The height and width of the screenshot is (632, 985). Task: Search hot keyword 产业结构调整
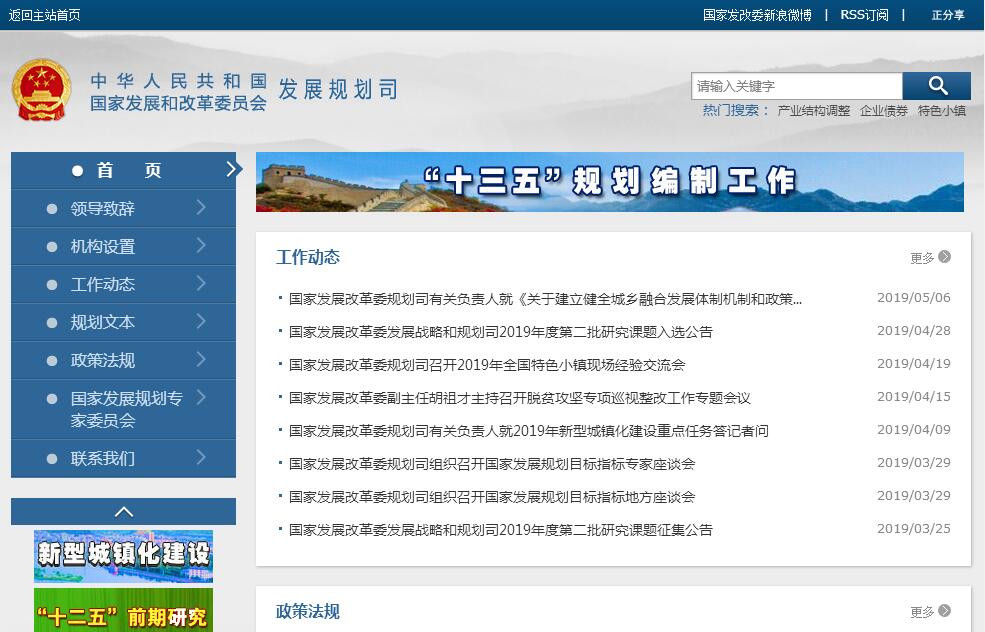click(x=814, y=111)
